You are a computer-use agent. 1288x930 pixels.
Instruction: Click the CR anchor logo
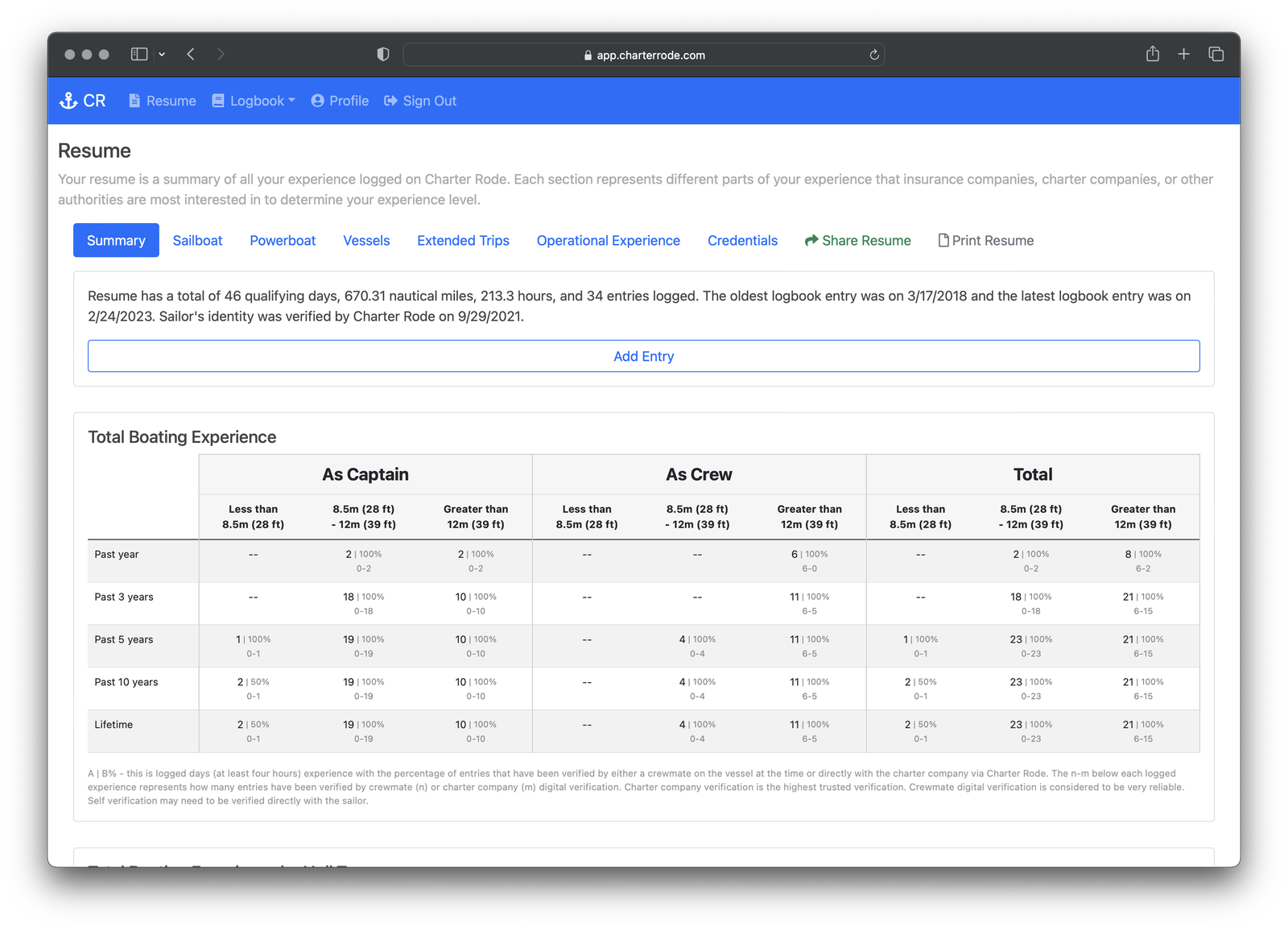(82, 101)
